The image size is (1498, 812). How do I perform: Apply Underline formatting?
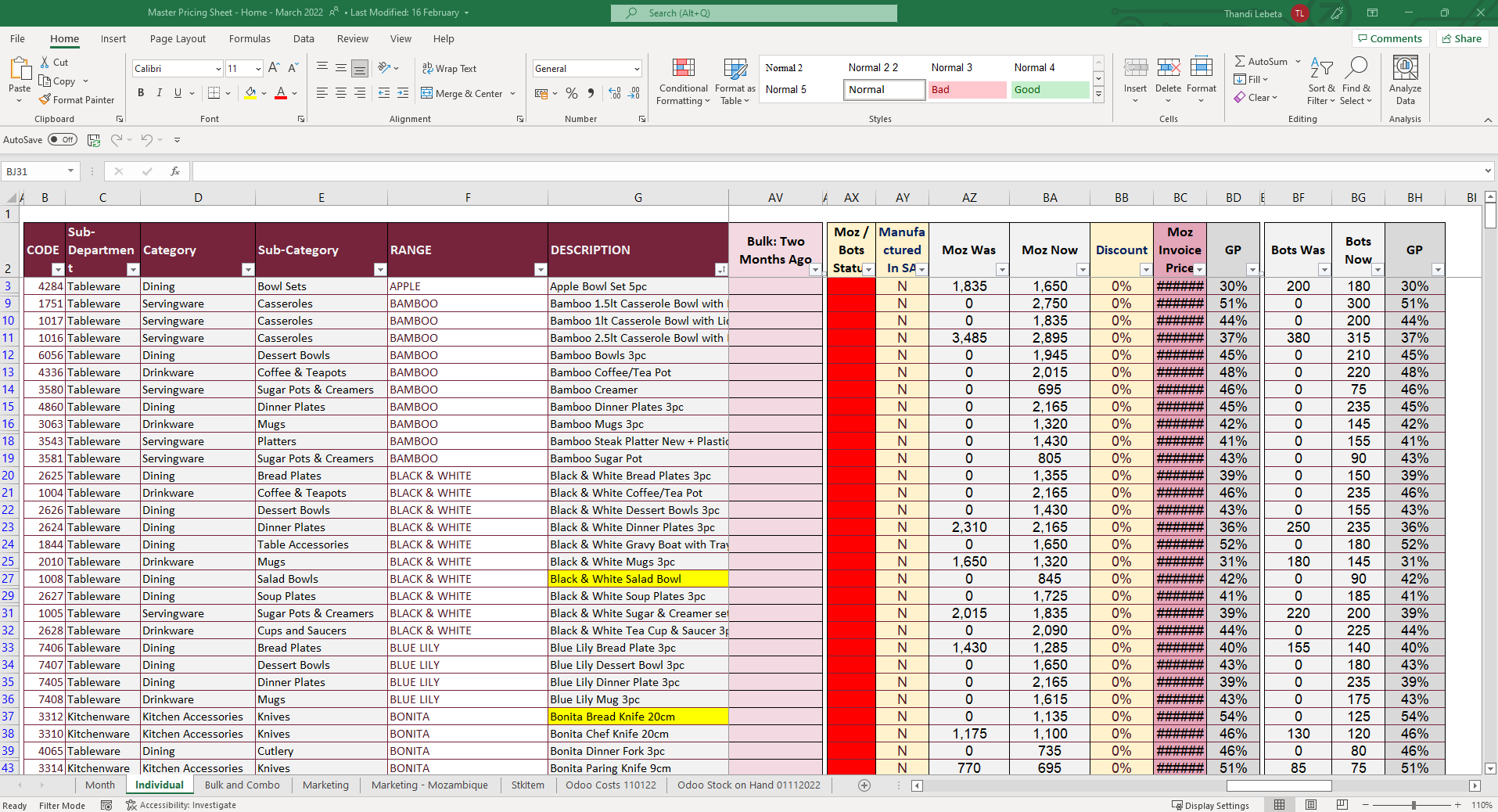pyautogui.click(x=178, y=93)
